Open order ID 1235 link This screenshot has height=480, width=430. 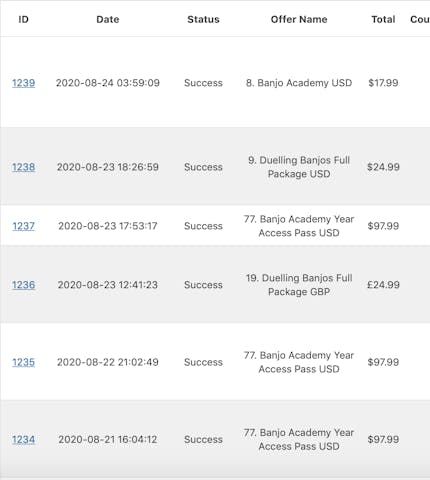23,362
